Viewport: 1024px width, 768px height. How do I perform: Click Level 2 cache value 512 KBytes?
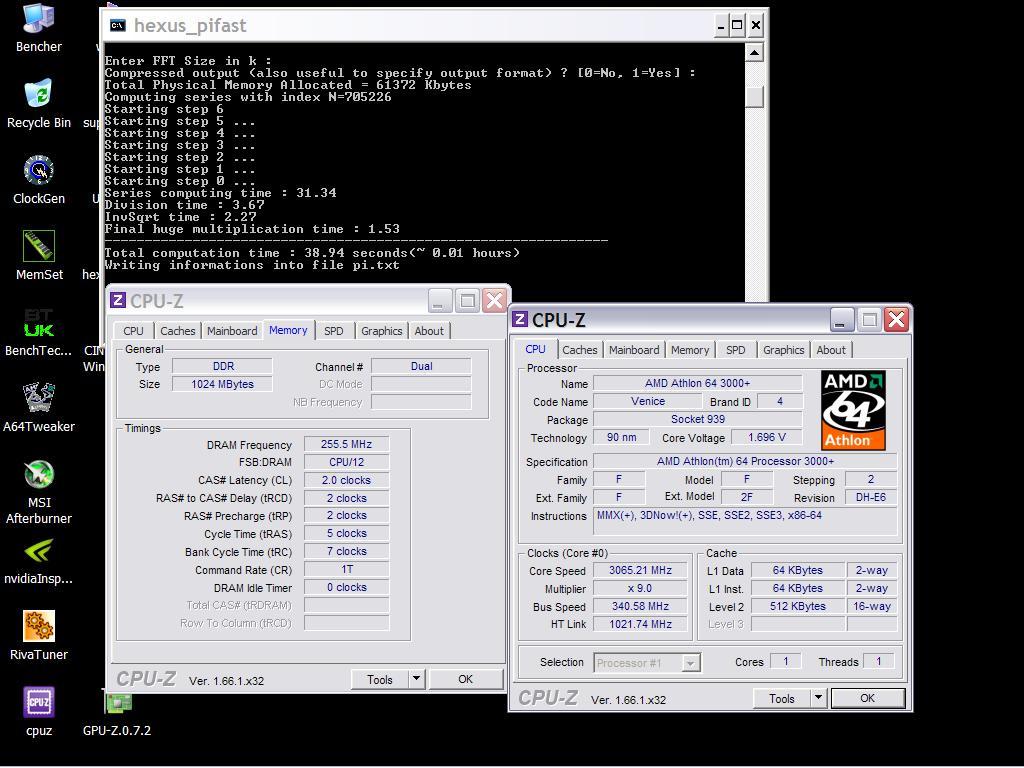(x=797, y=606)
